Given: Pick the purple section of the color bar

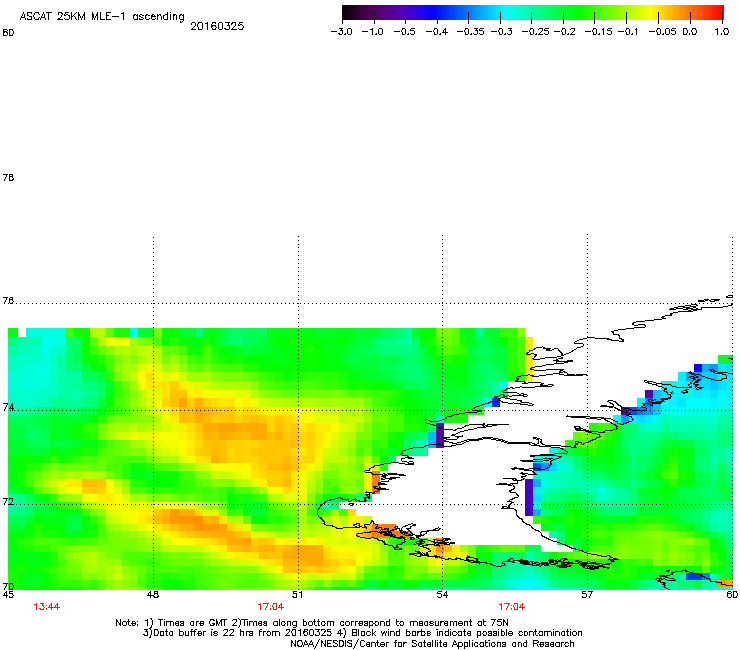Looking at the screenshot, I should pyautogui.click(x=401, y=13).
